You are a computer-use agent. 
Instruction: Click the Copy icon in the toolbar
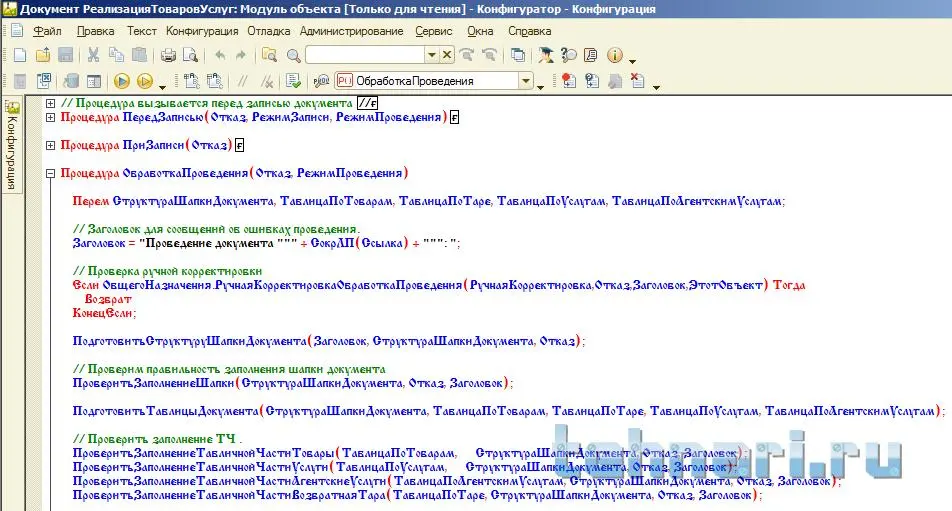point(116,55)
